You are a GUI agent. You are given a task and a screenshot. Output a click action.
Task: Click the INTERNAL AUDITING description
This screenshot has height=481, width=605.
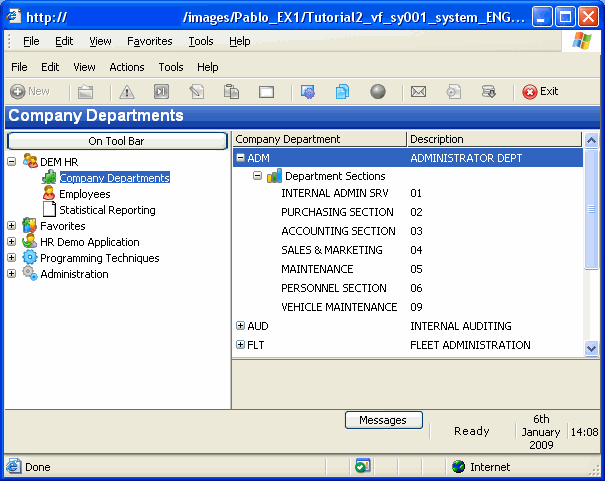[461, 326]
